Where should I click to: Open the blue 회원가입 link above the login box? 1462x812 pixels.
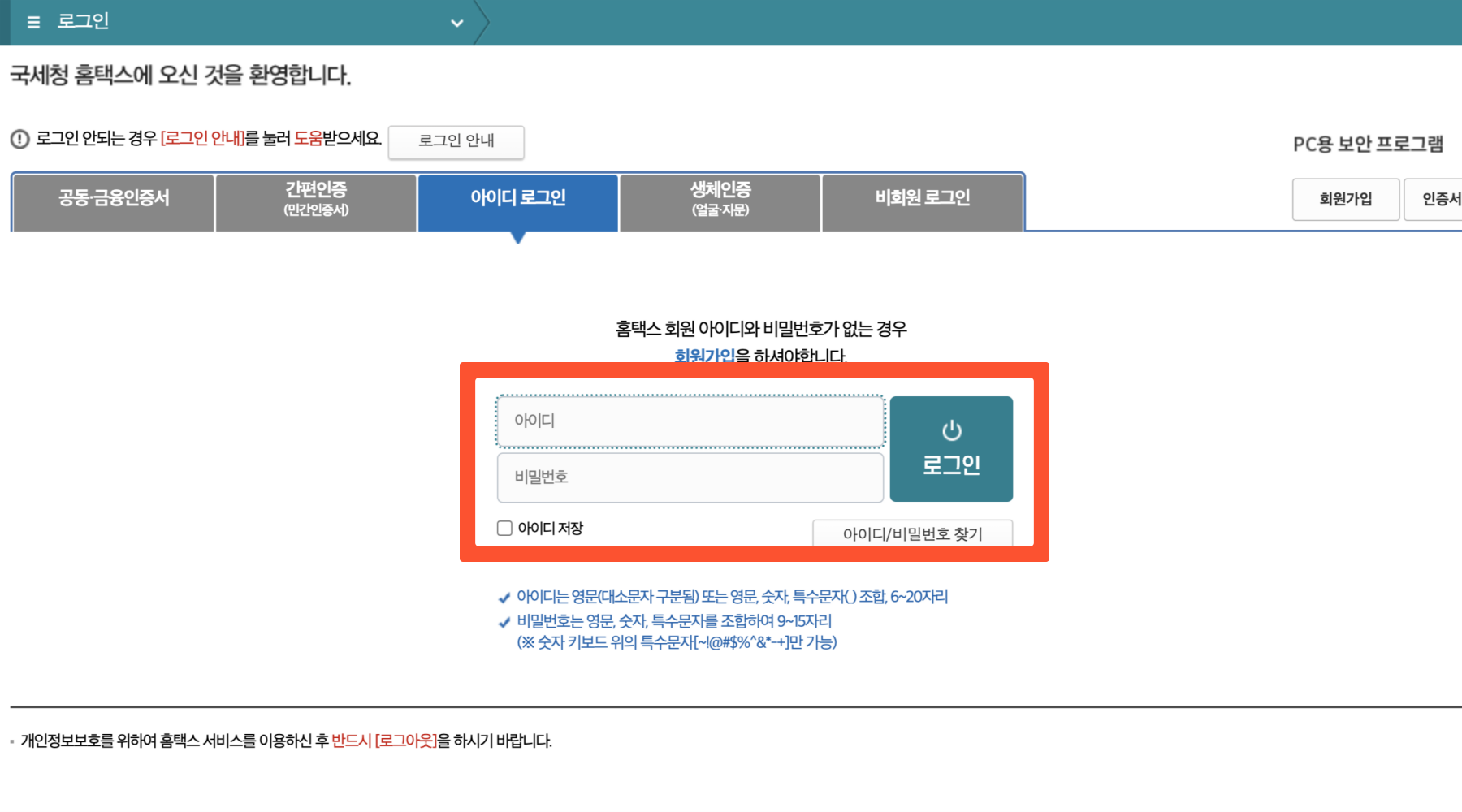point(703,356)
